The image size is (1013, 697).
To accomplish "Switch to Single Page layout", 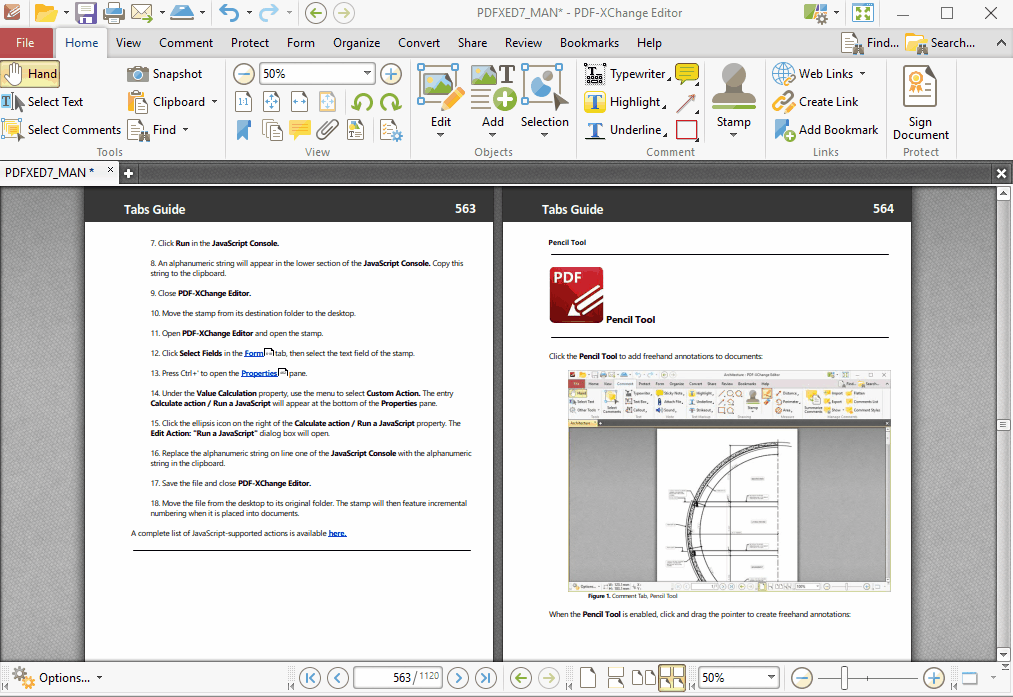I will (x=588, y=678).
